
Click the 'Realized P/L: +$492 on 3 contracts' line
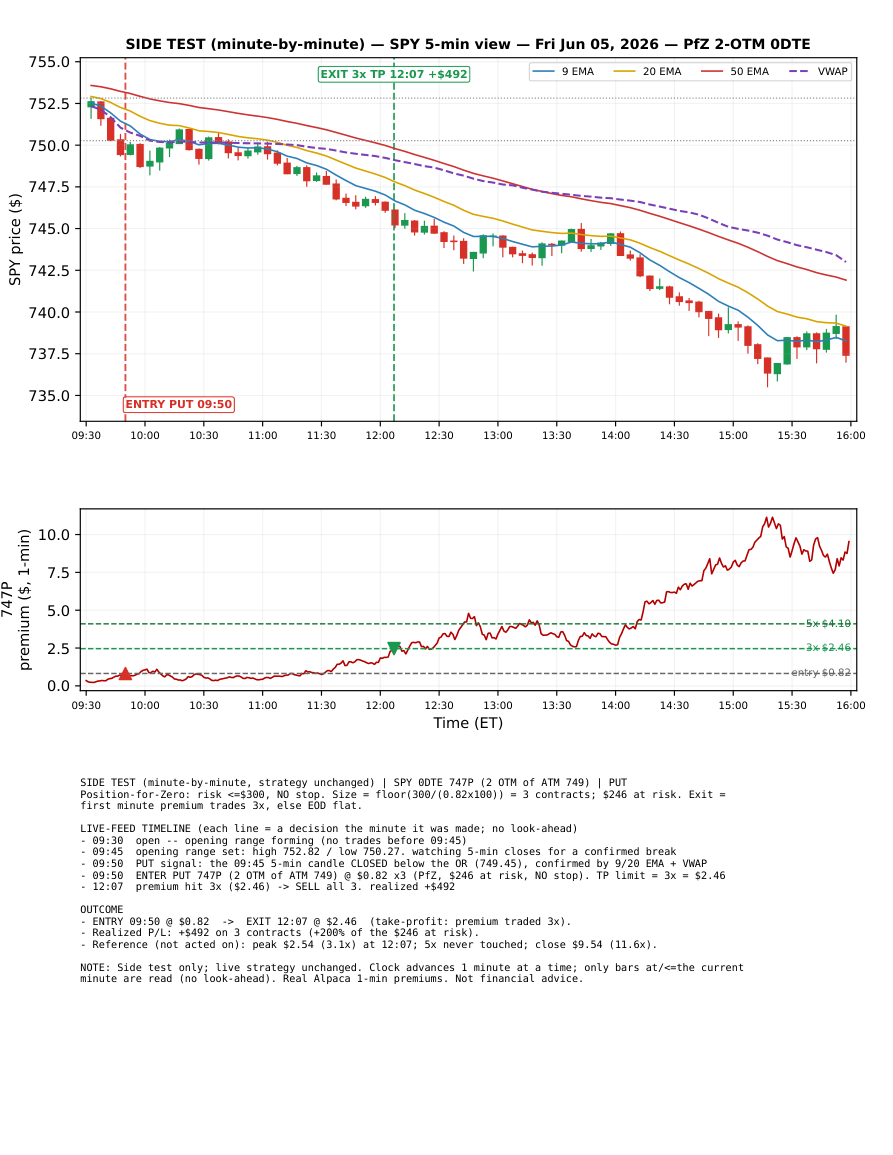pos(280,933)
